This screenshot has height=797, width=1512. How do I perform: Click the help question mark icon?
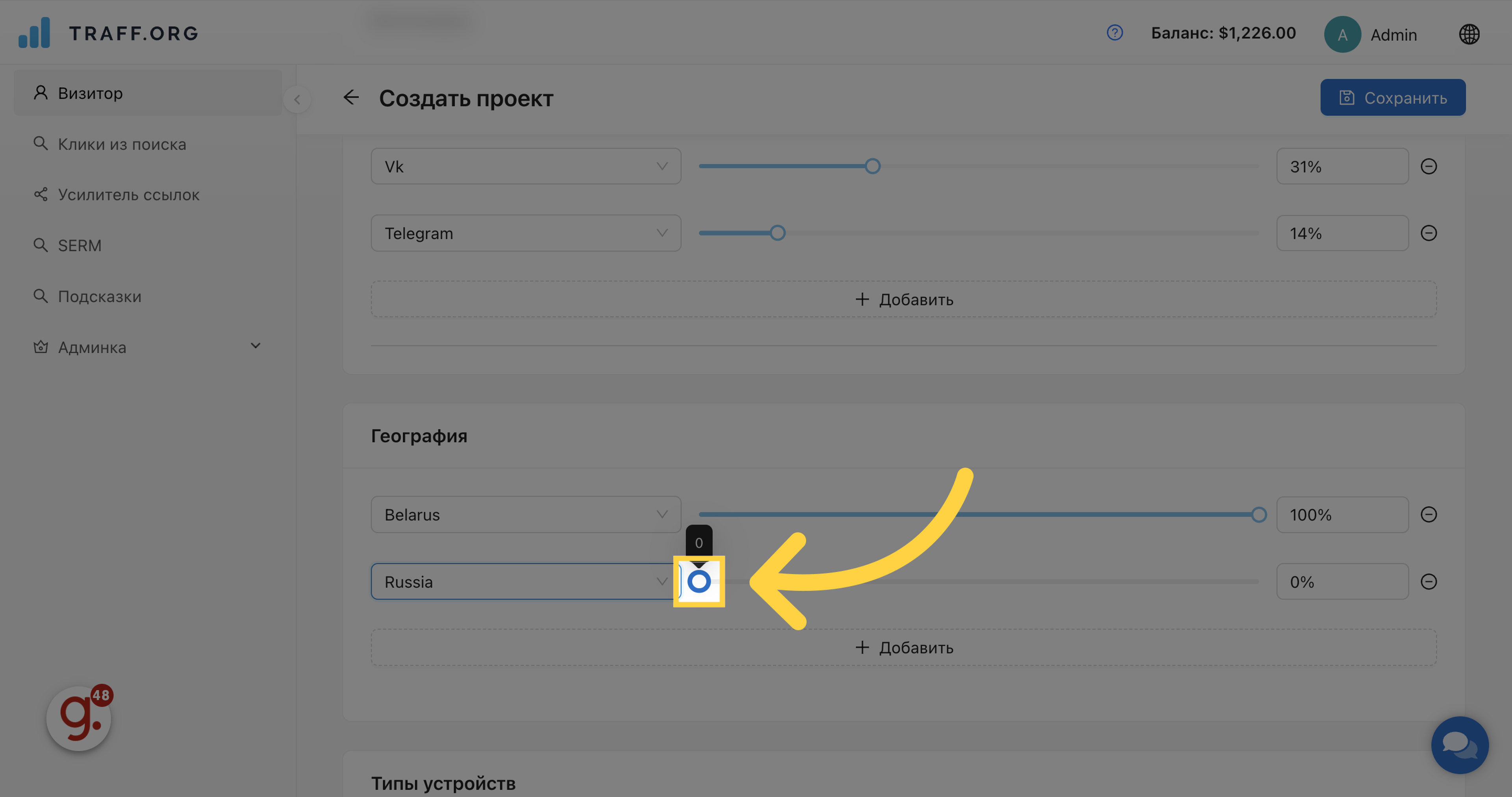pyautogui.click(x=1115, y=33)
